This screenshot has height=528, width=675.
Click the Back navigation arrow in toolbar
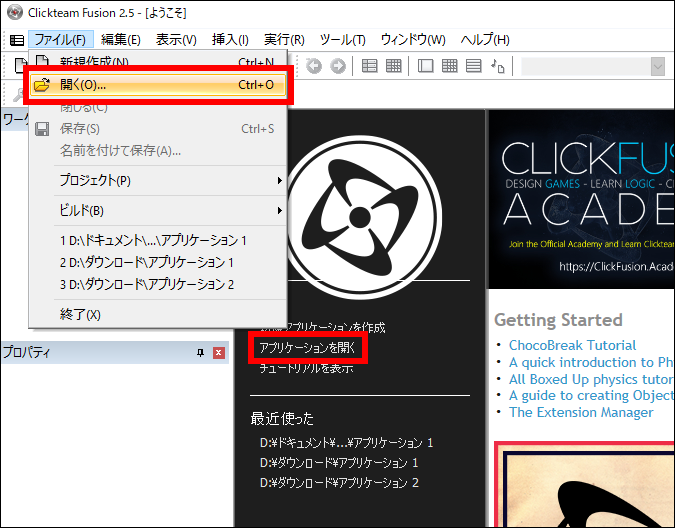[x=313, y=66]
